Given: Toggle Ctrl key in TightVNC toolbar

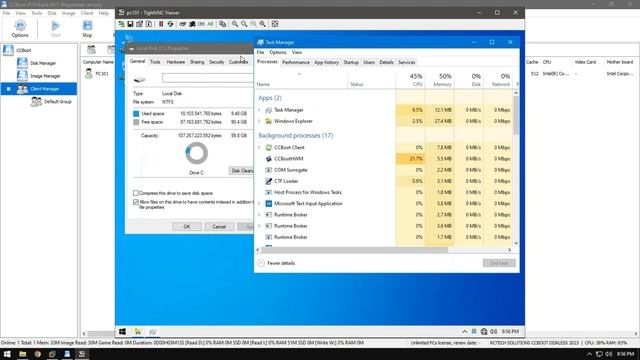Looking at the screenshot, I should (x=201, y=24).
